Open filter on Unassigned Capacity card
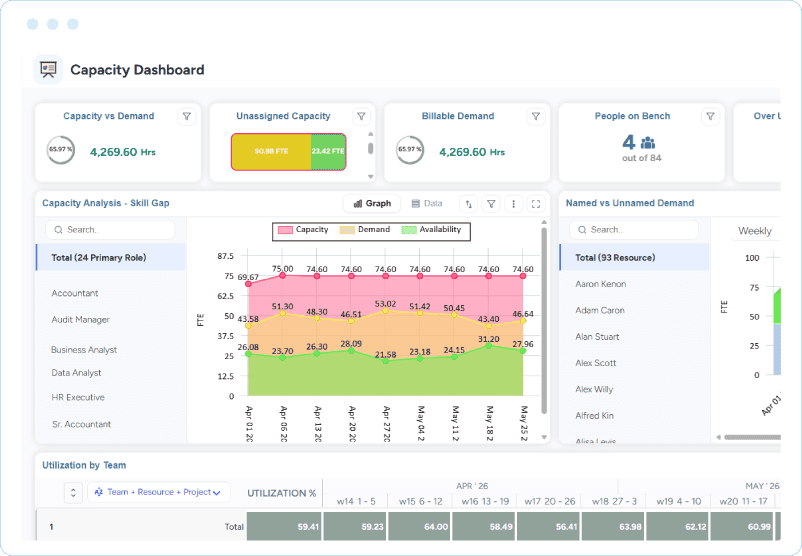 pyautogui.click(x=361, y=117)
